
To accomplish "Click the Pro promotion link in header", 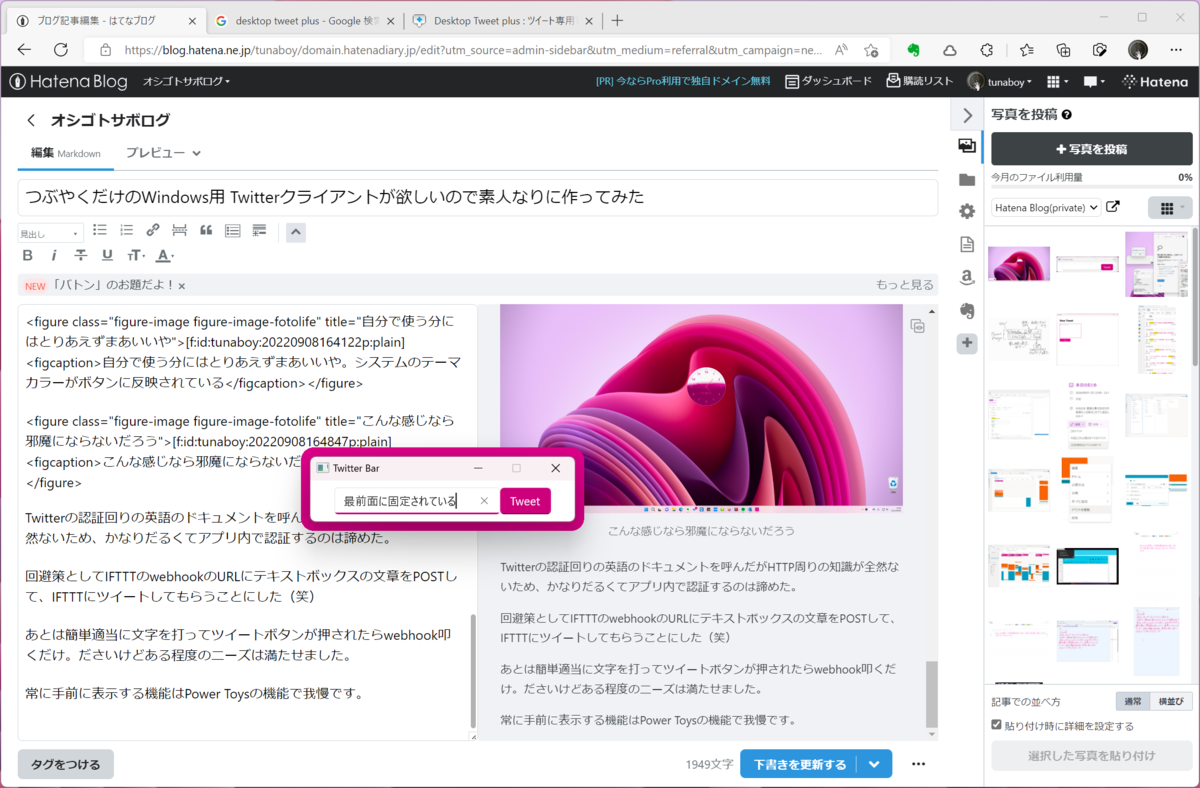I will click(x=682, y=82).
